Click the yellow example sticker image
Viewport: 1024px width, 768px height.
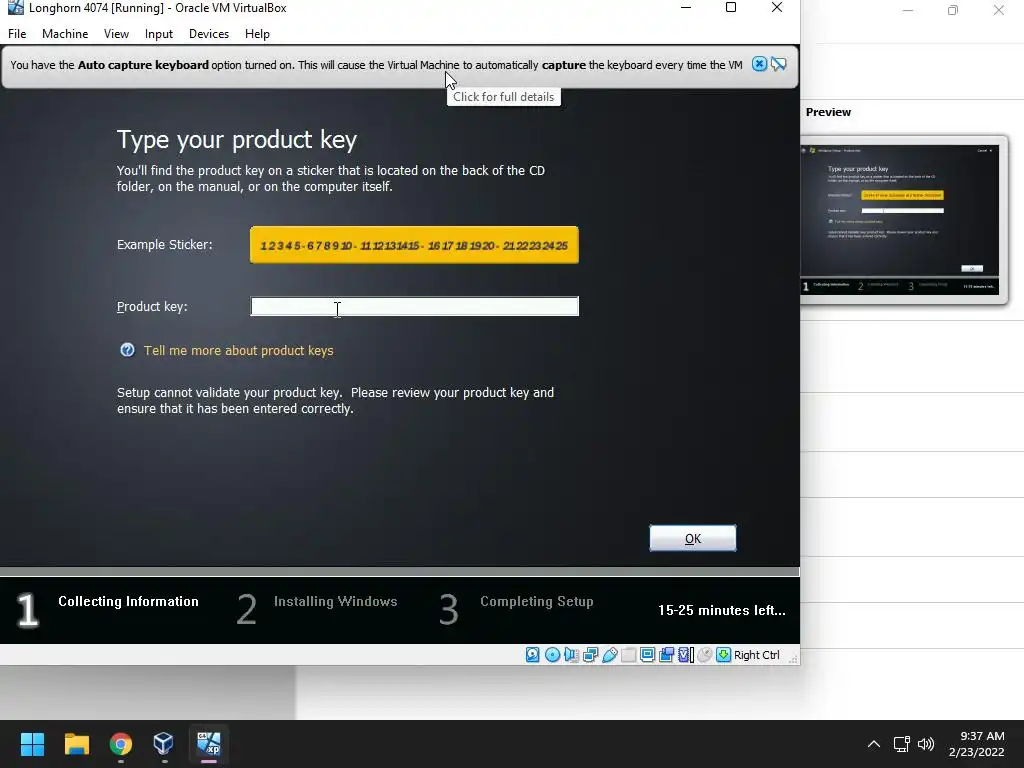click(414, 245)
